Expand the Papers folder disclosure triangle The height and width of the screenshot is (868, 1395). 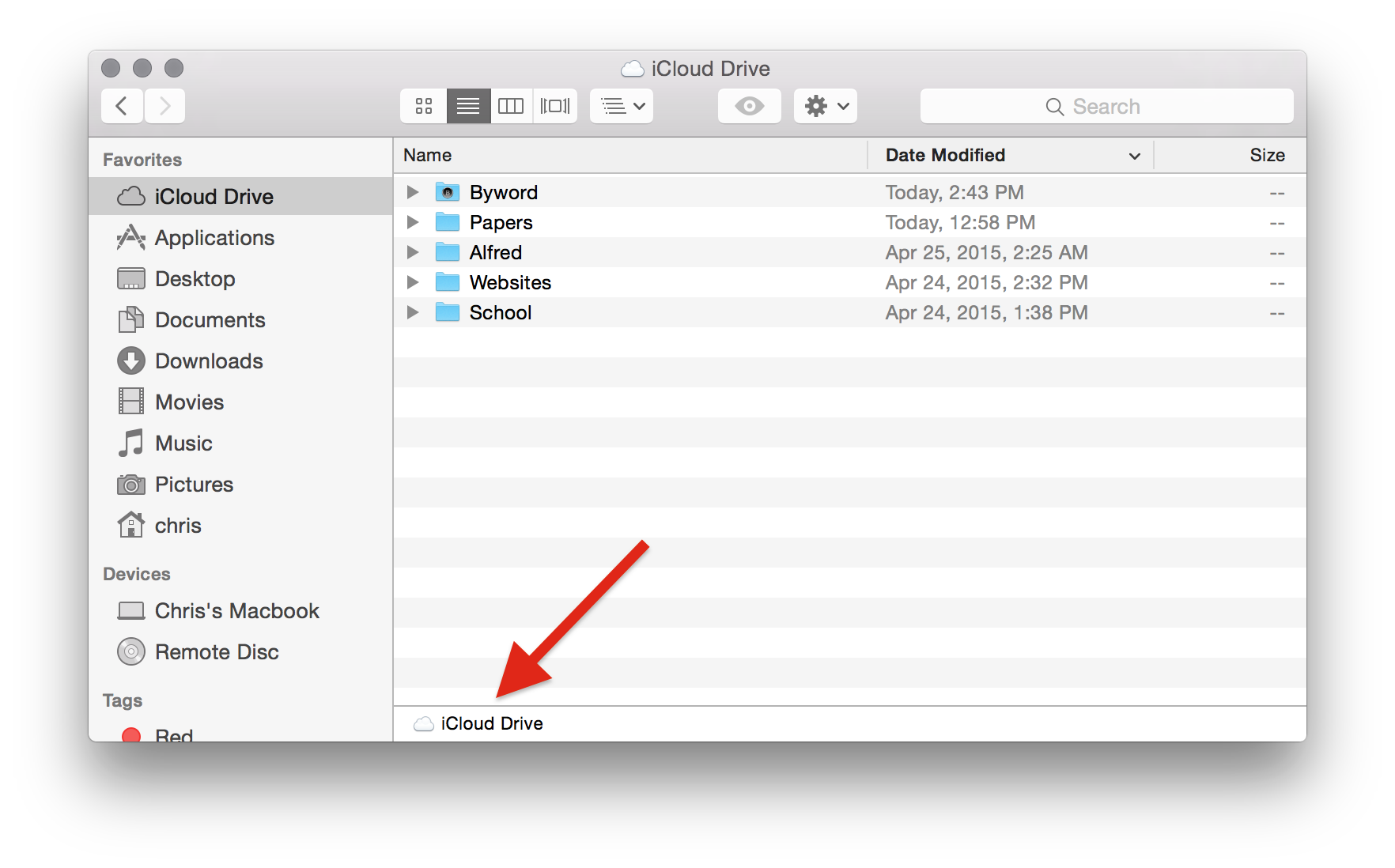[x=412, y=222]
